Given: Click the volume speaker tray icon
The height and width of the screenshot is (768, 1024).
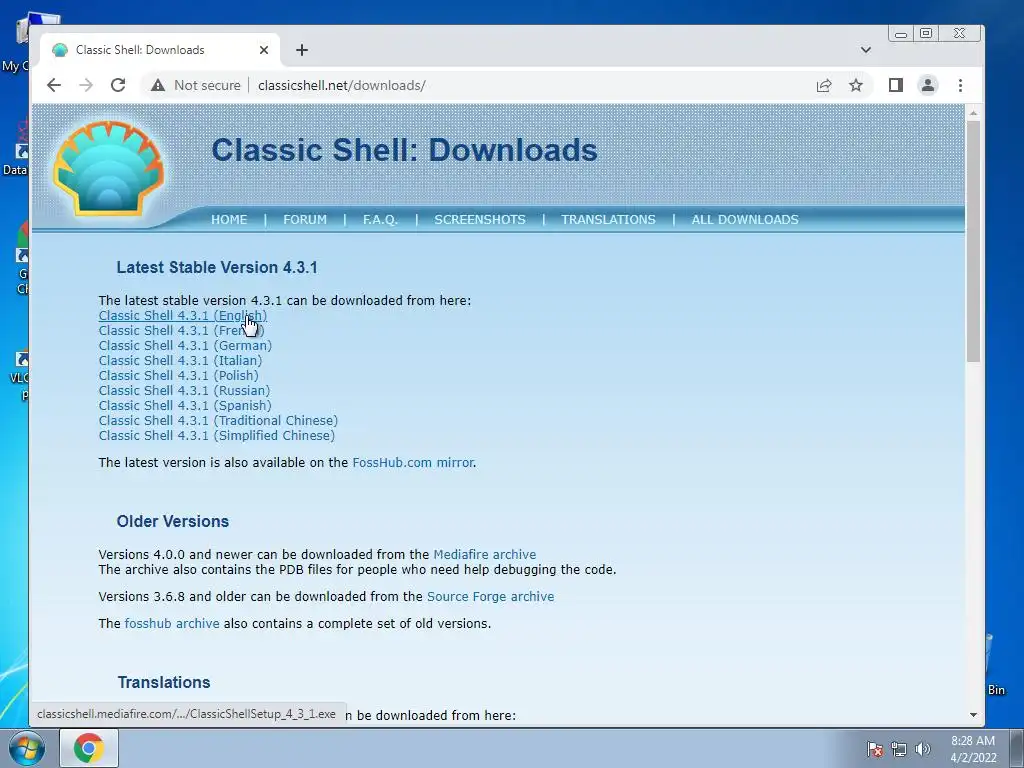Looking at the screenshot, I should point(923,749).
